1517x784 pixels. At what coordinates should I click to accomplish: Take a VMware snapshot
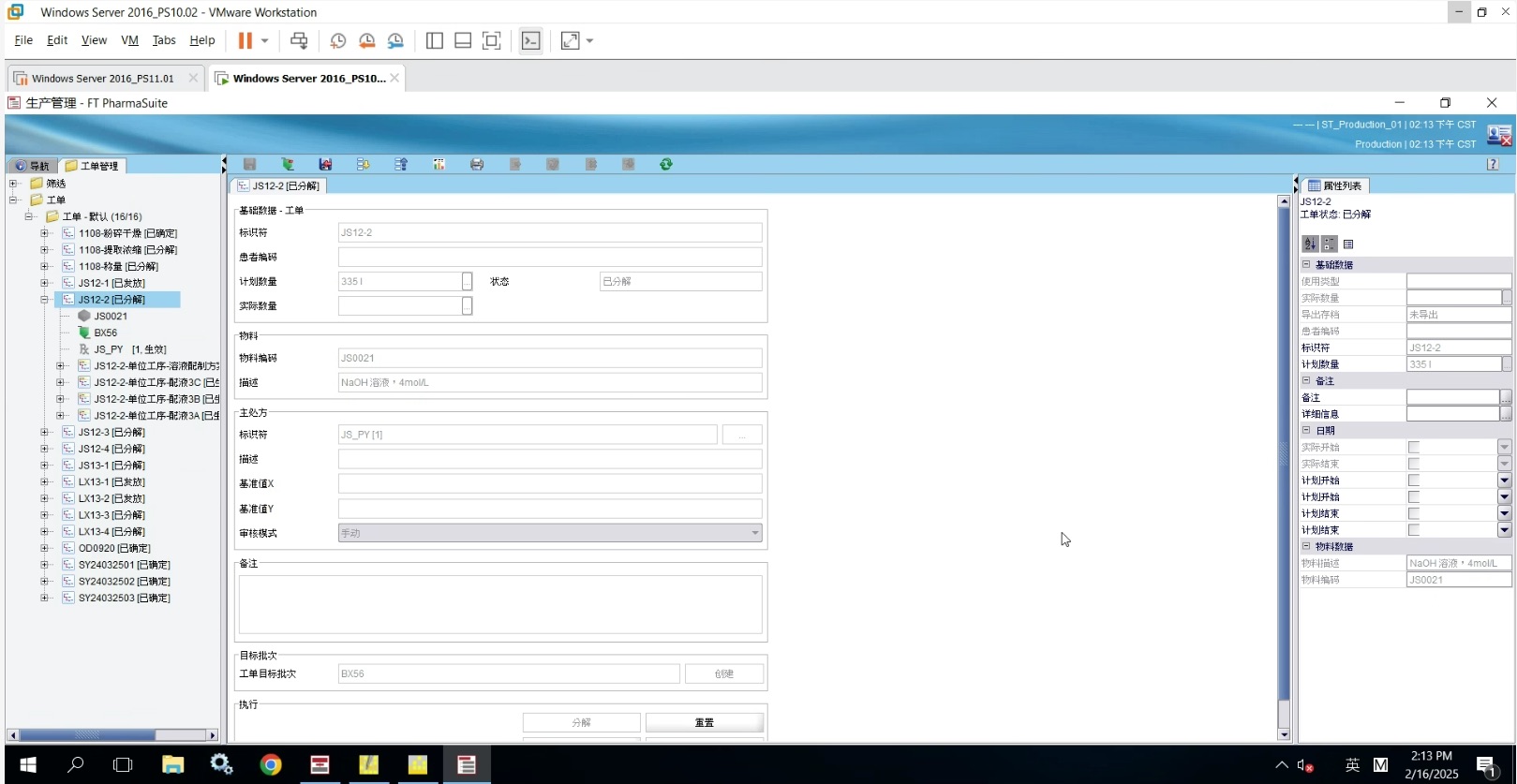pyautogui.click(x=338, y=40)
